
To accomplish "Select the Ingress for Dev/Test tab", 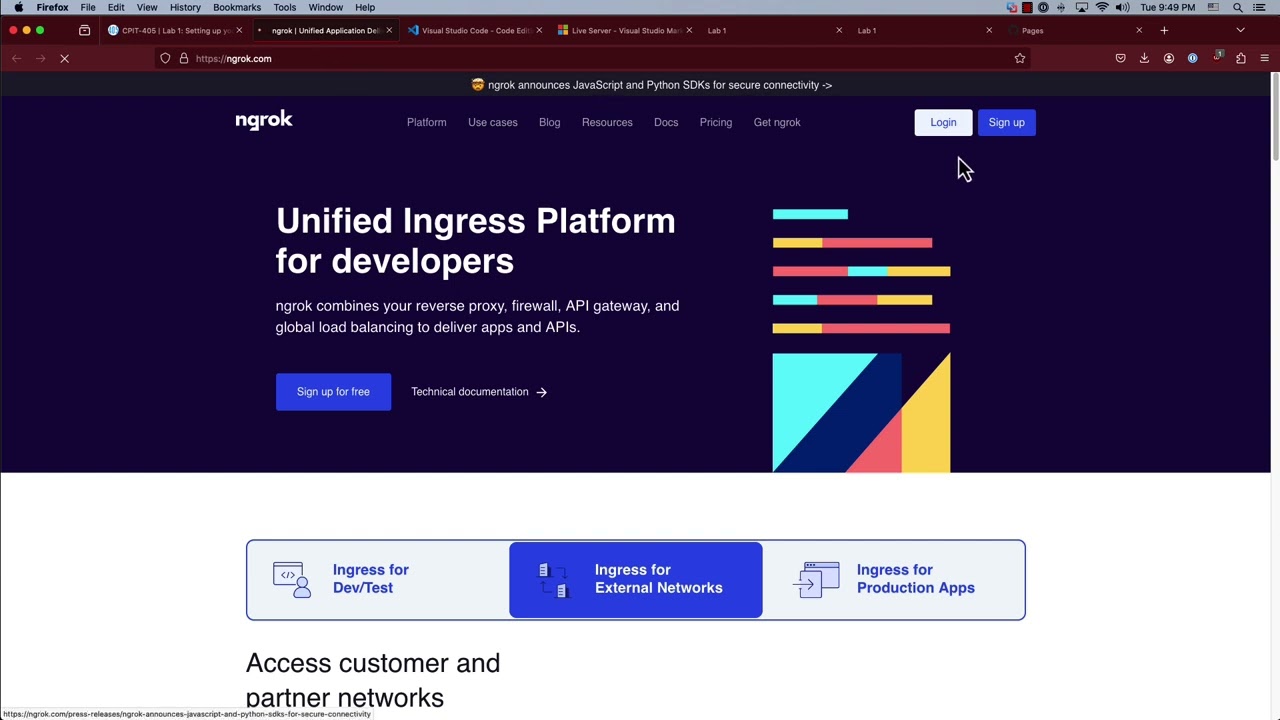I will tap(377, 580).
